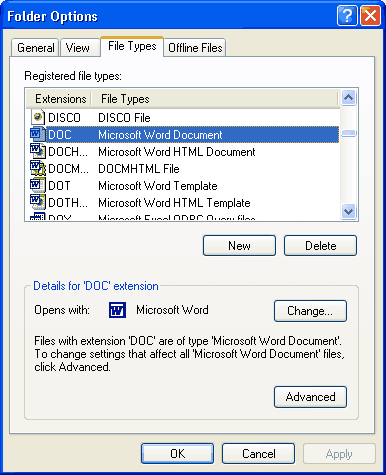
Task: Open the Offline Files tab
Action: tap(195, 48)
